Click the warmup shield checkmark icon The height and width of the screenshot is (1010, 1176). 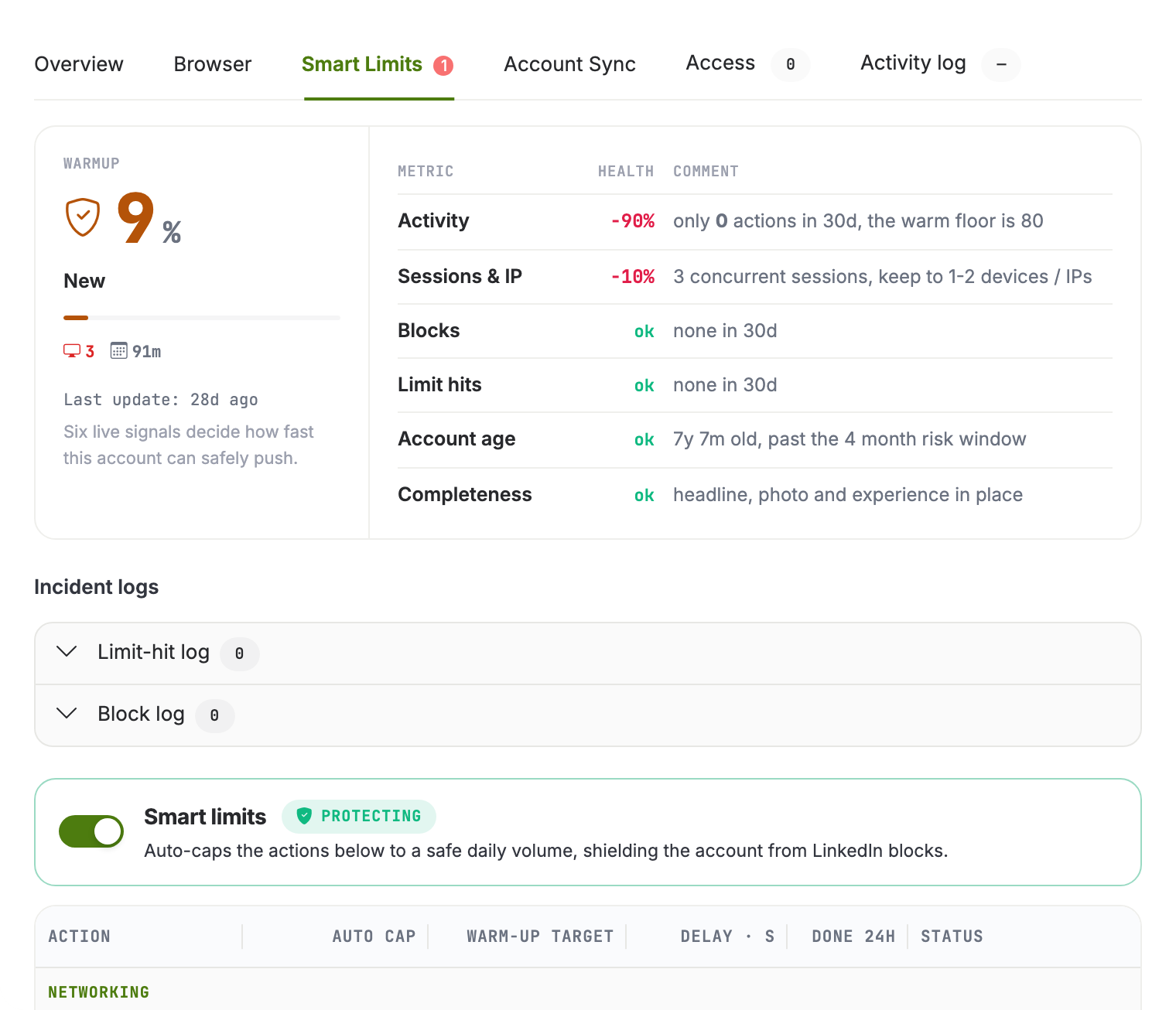83,217
